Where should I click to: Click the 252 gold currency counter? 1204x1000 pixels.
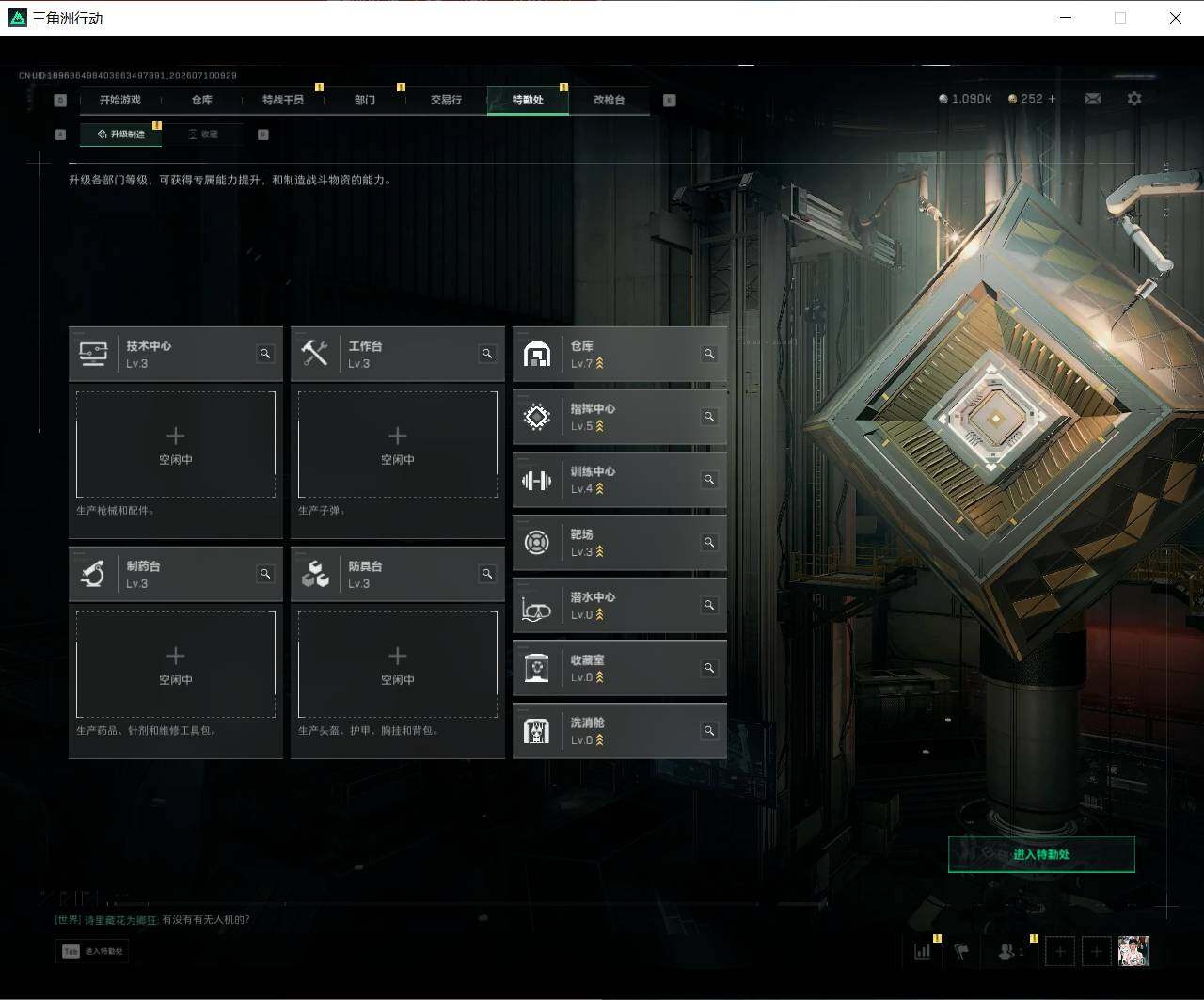pos(1025,99)
